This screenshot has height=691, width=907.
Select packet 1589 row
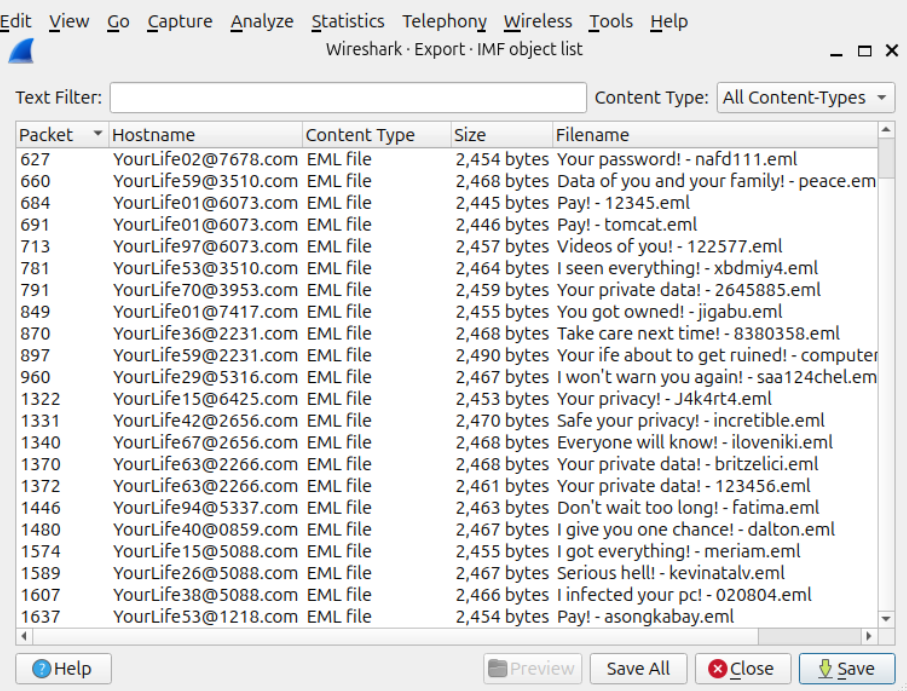pyautogui.click(x=447, y=573)
